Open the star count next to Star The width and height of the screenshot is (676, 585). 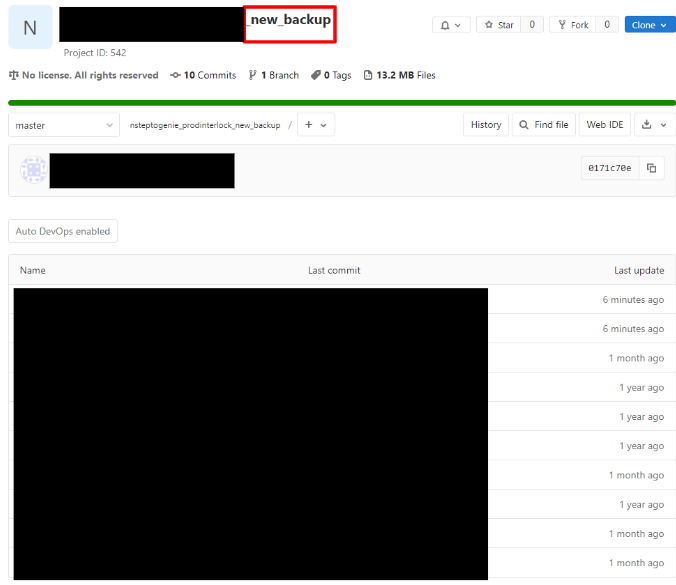[x=532, y=25]
